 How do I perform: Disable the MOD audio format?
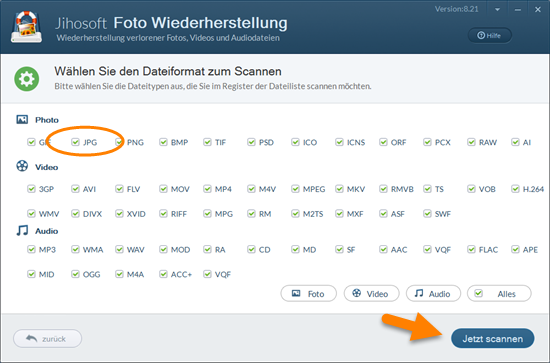[163, 249]
